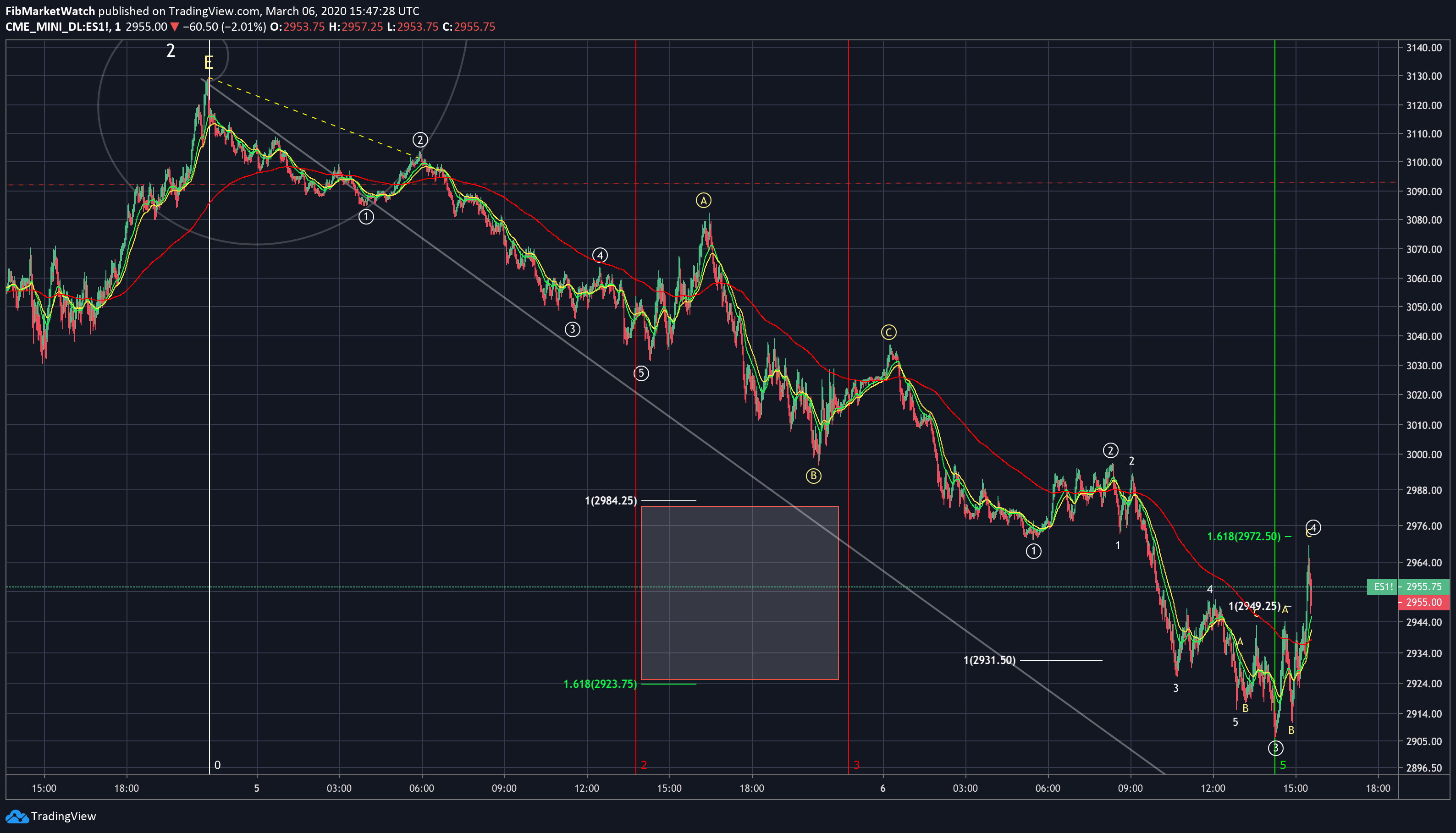The height and width of the screenshot is (833, 1456).
Task: Click the 3050.00 price axis label
Action: 1424,307
